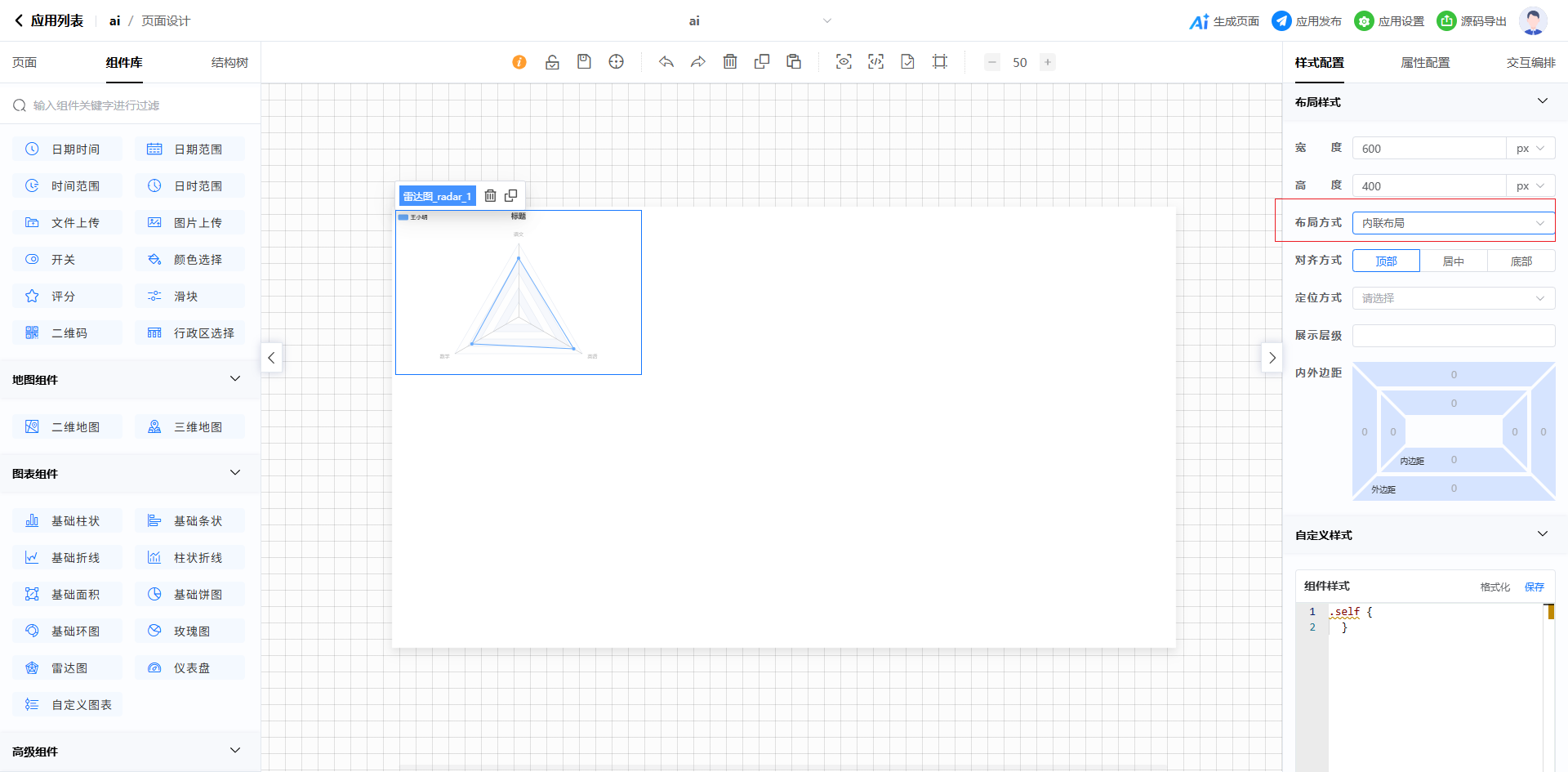Image resolution: width=1568 pixels, height=772 pixels.
Task: Switch to the 结构树 tab
Action: (x=229, y=63)
